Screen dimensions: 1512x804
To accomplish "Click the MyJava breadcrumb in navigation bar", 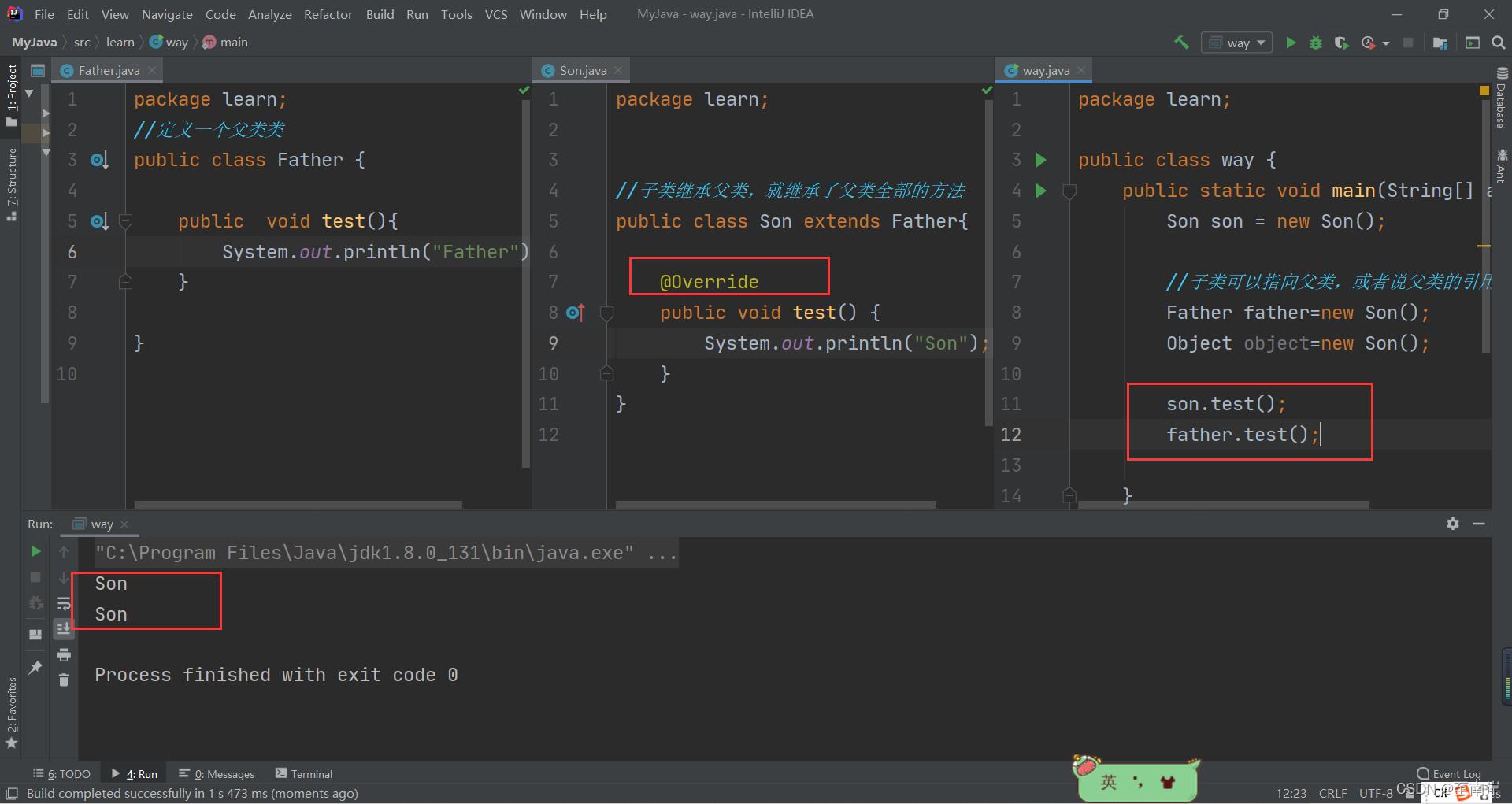I will tap(35, 43).
